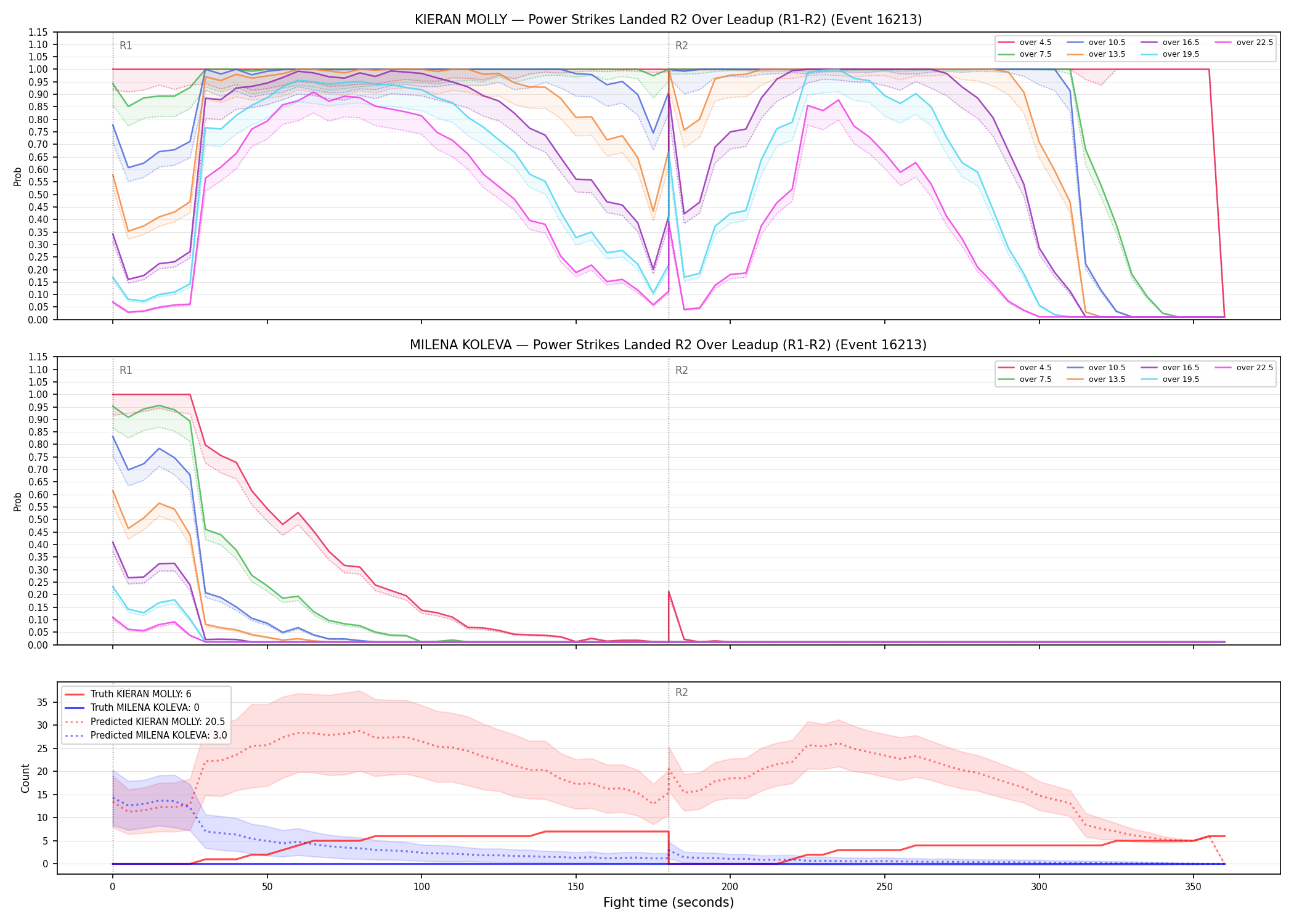Click 'Truth MILENA KOLEVA: 0' legend entry
Screen dimensions: 1294x924
click(132, 708)
